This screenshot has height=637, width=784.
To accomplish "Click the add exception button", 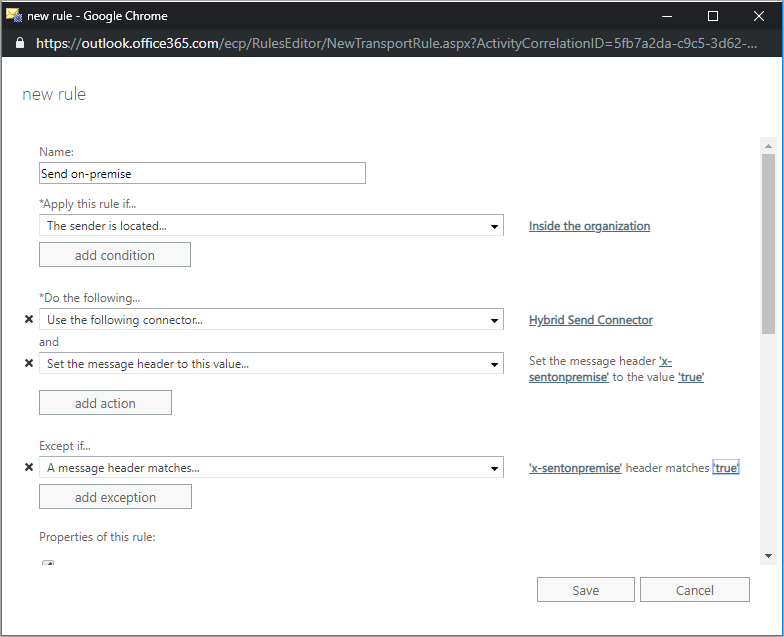I will [115, 497].
